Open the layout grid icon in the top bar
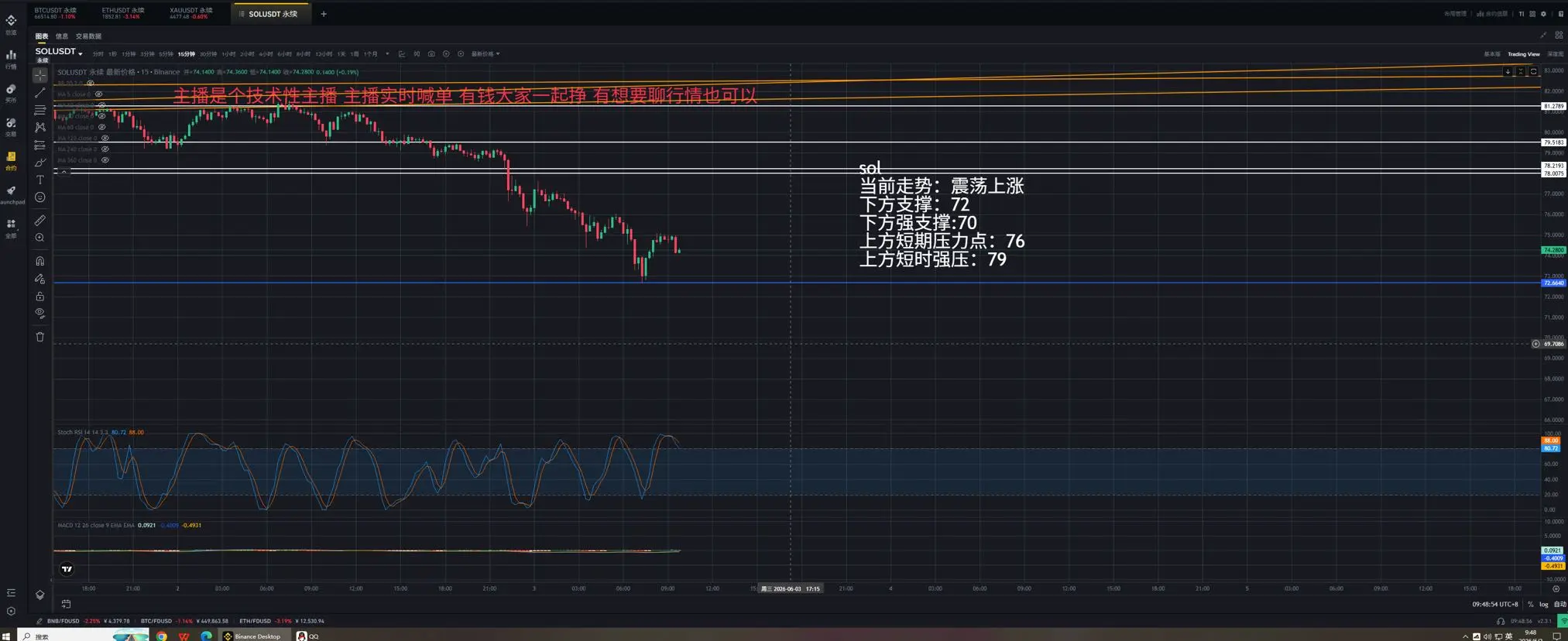Viewport: 1568px width, 641px height. tap(1532, 14)
